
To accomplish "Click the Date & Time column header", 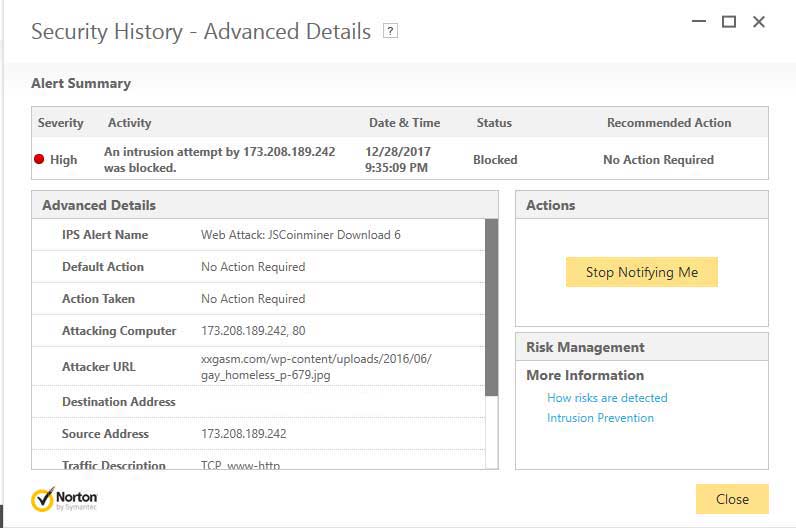I will click(405, 123).
